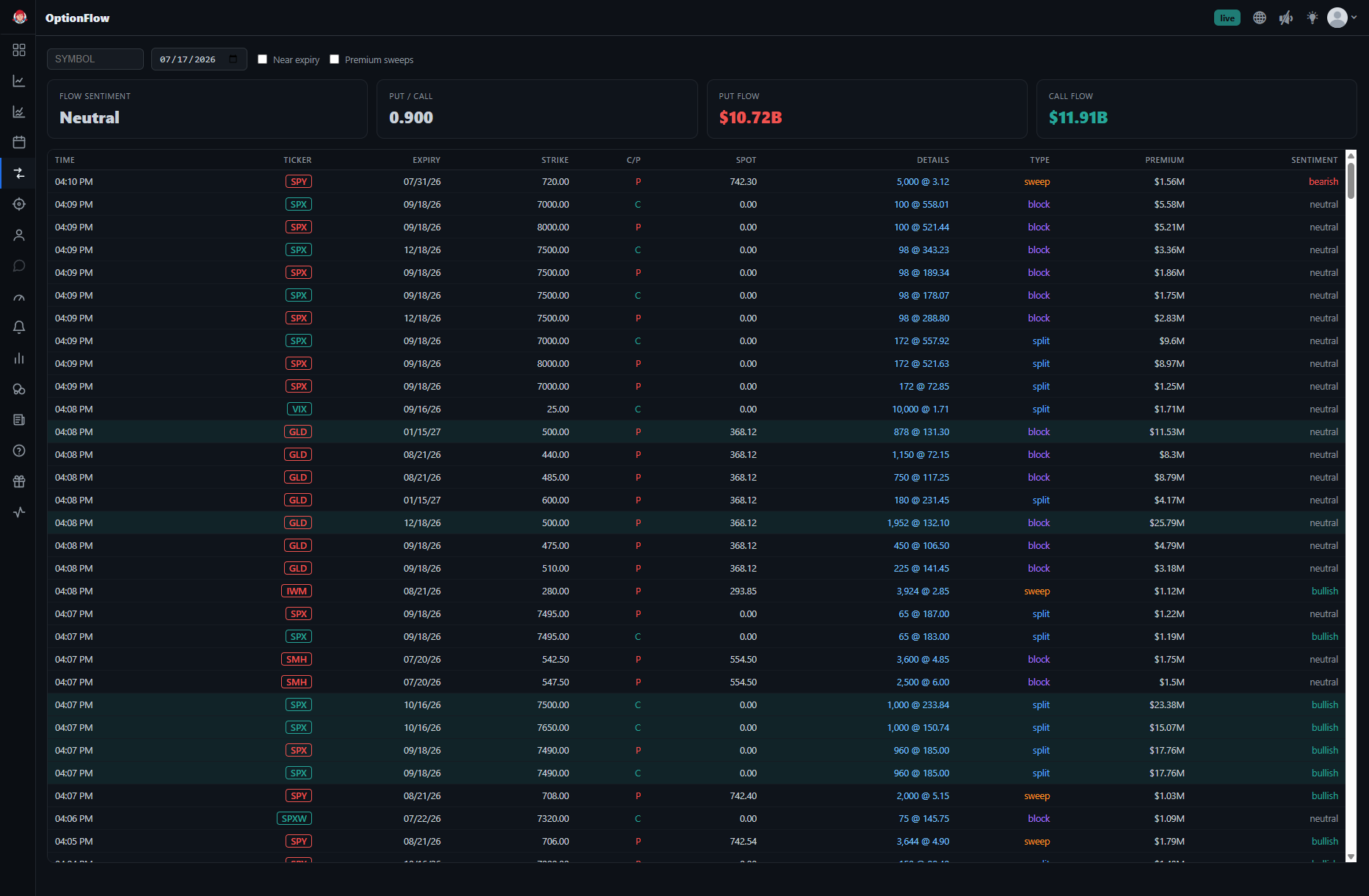Open the help question mark icon
Image resolution: width=1369 pixels, height=896 pixels.
(x=19, y=451)
